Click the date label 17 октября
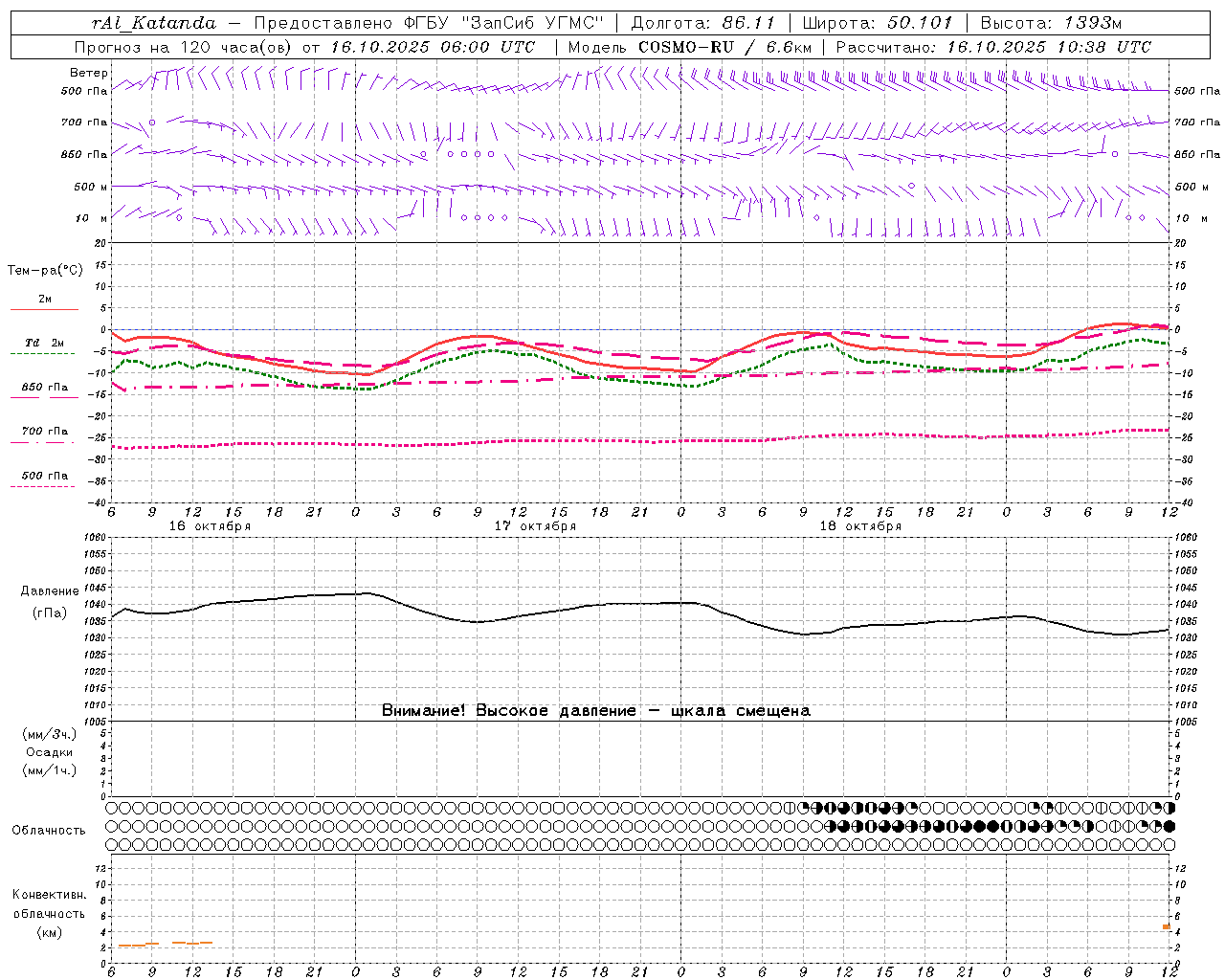The width and height of the screenshot is (1225, 980). click(535, 526)
